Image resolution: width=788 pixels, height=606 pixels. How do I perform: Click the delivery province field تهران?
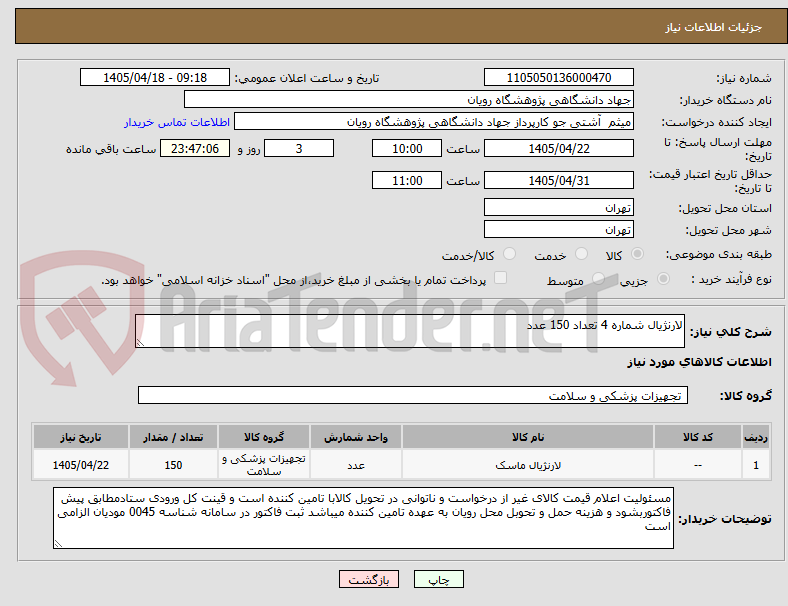[558, 207]
